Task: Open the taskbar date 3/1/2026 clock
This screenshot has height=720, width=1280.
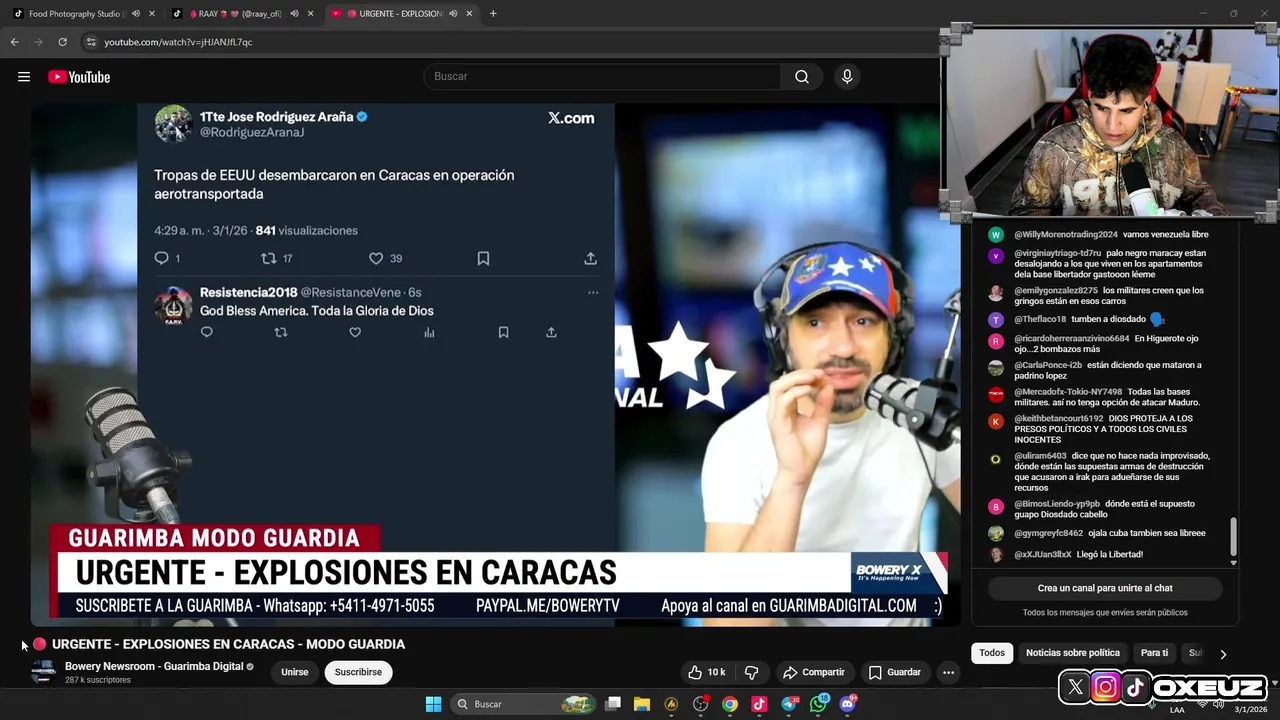Action: [x=1250, y=709]
